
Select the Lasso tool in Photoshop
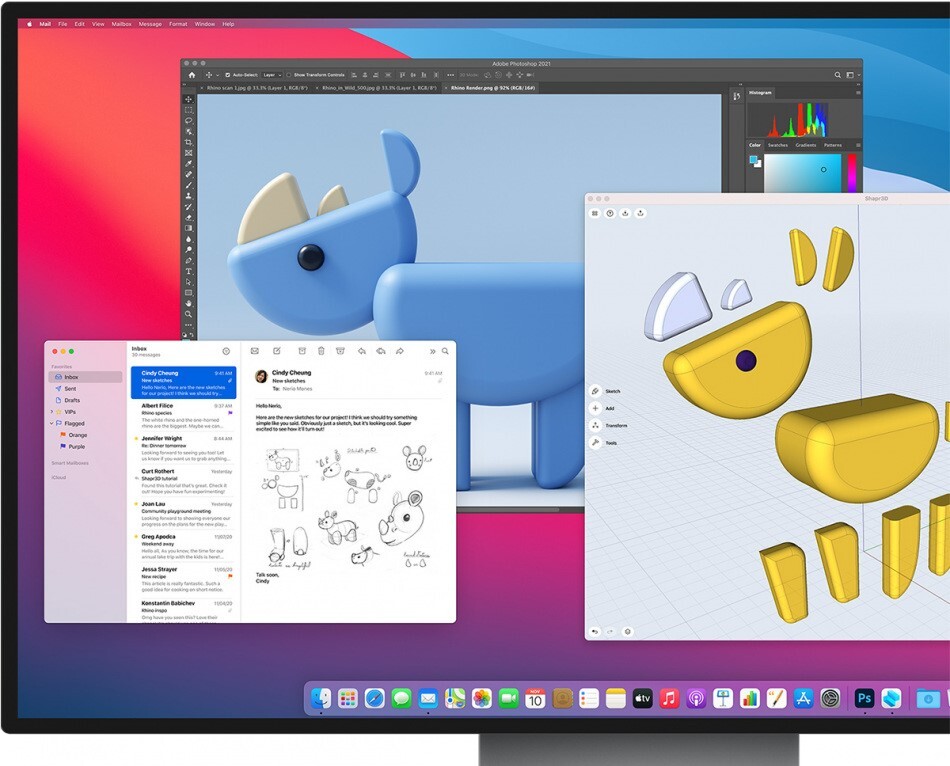187,120
